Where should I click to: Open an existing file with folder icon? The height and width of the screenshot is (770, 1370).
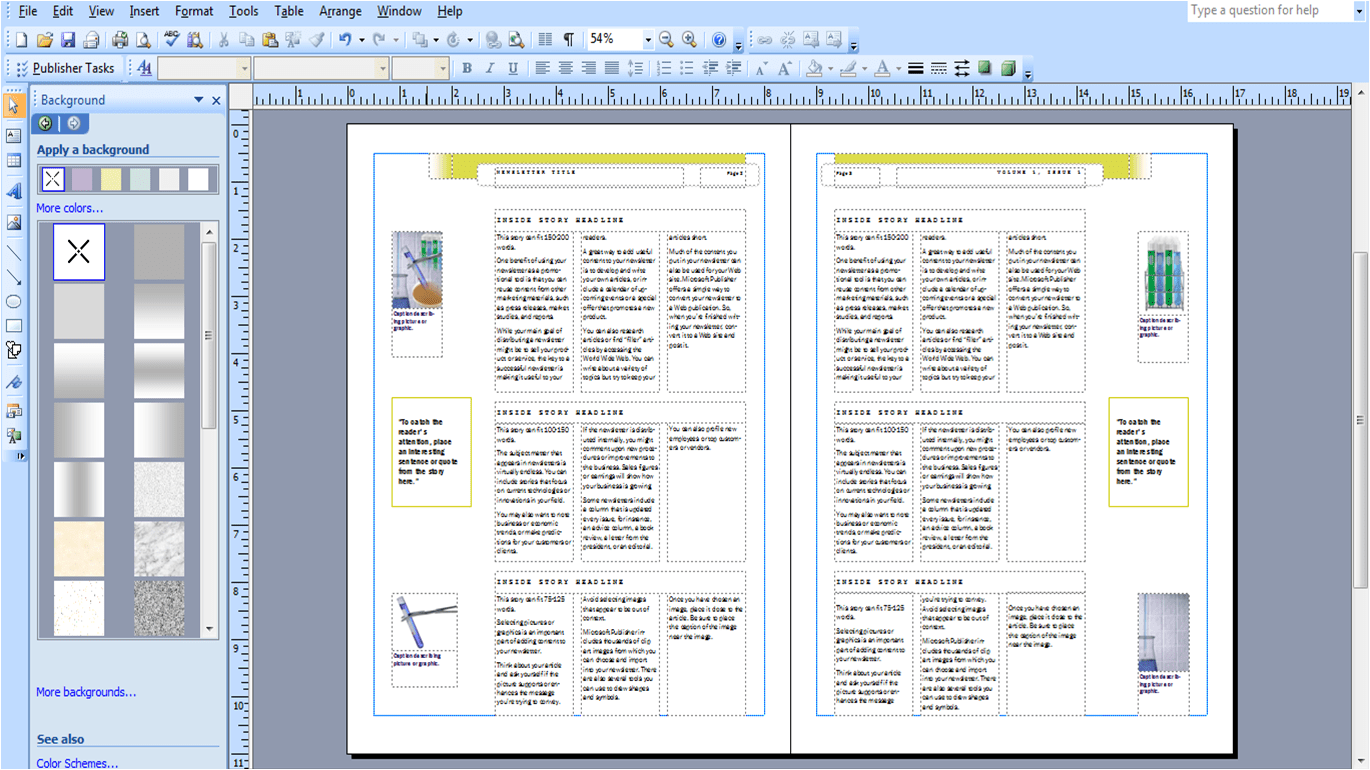pyautogui.click(x=44, y=40)
